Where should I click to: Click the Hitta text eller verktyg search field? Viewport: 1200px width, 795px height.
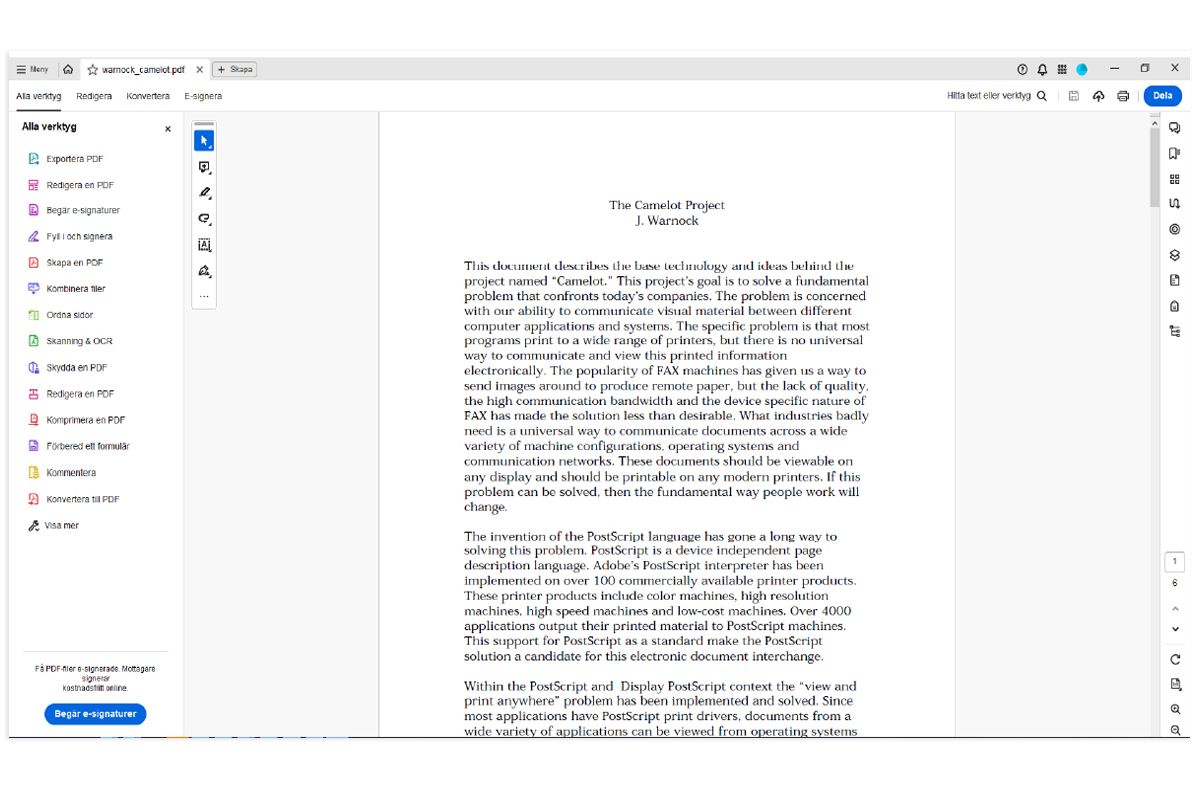pos(997,96)
